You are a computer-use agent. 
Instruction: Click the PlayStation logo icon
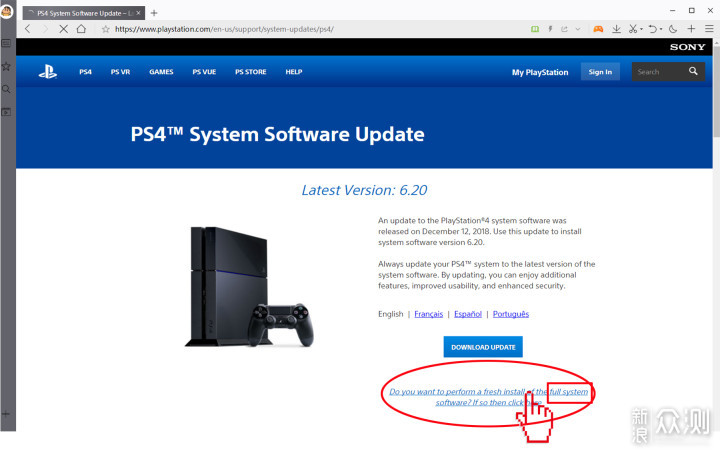pos(47,71)
